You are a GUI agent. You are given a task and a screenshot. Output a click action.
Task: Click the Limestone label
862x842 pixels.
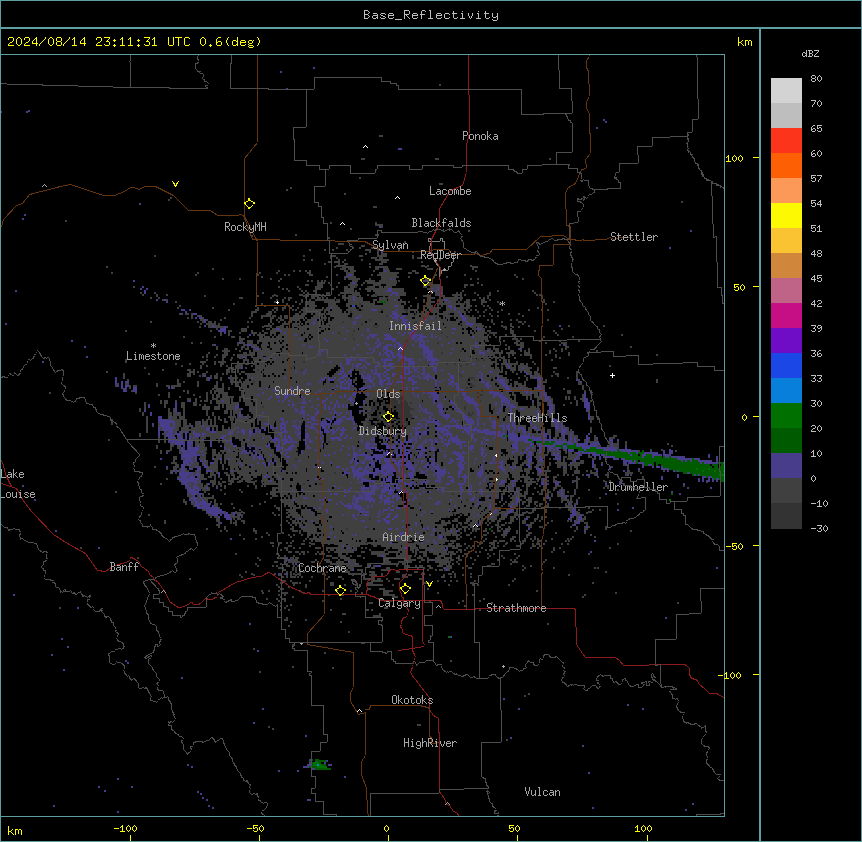(x=153, y=356)
